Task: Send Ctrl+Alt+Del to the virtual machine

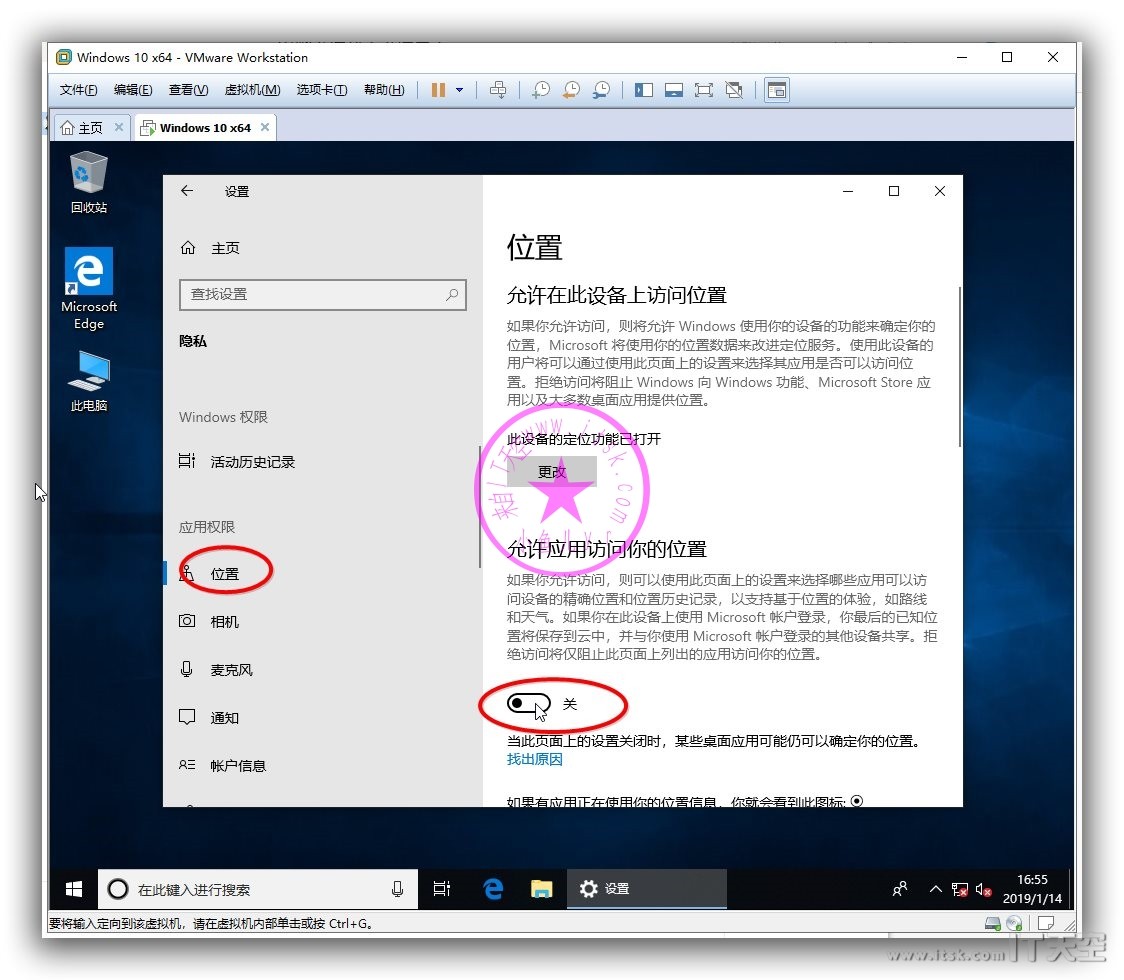Action: click(x=497, y=90)
